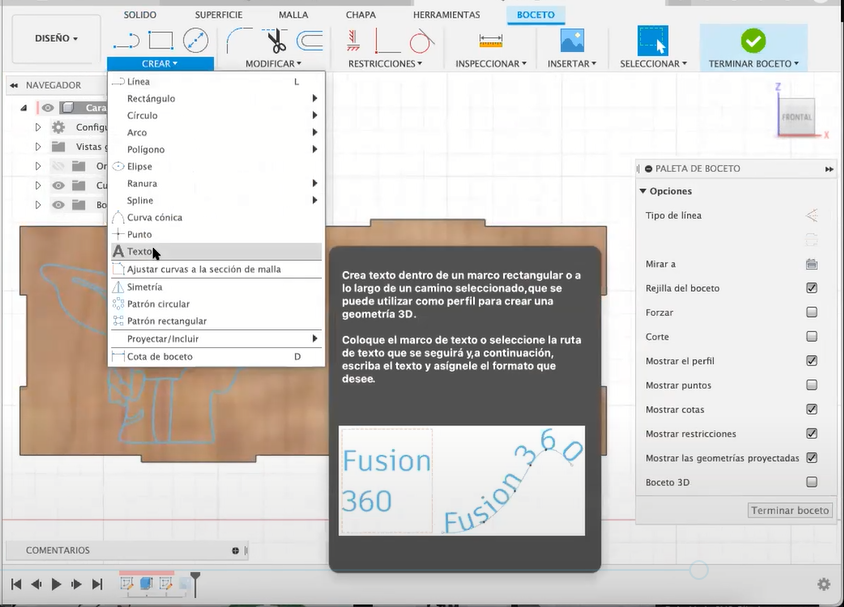Click the green Finish Sketch checkmark
The height and width of the screenshot is (607, 844).
coord(753,40)
